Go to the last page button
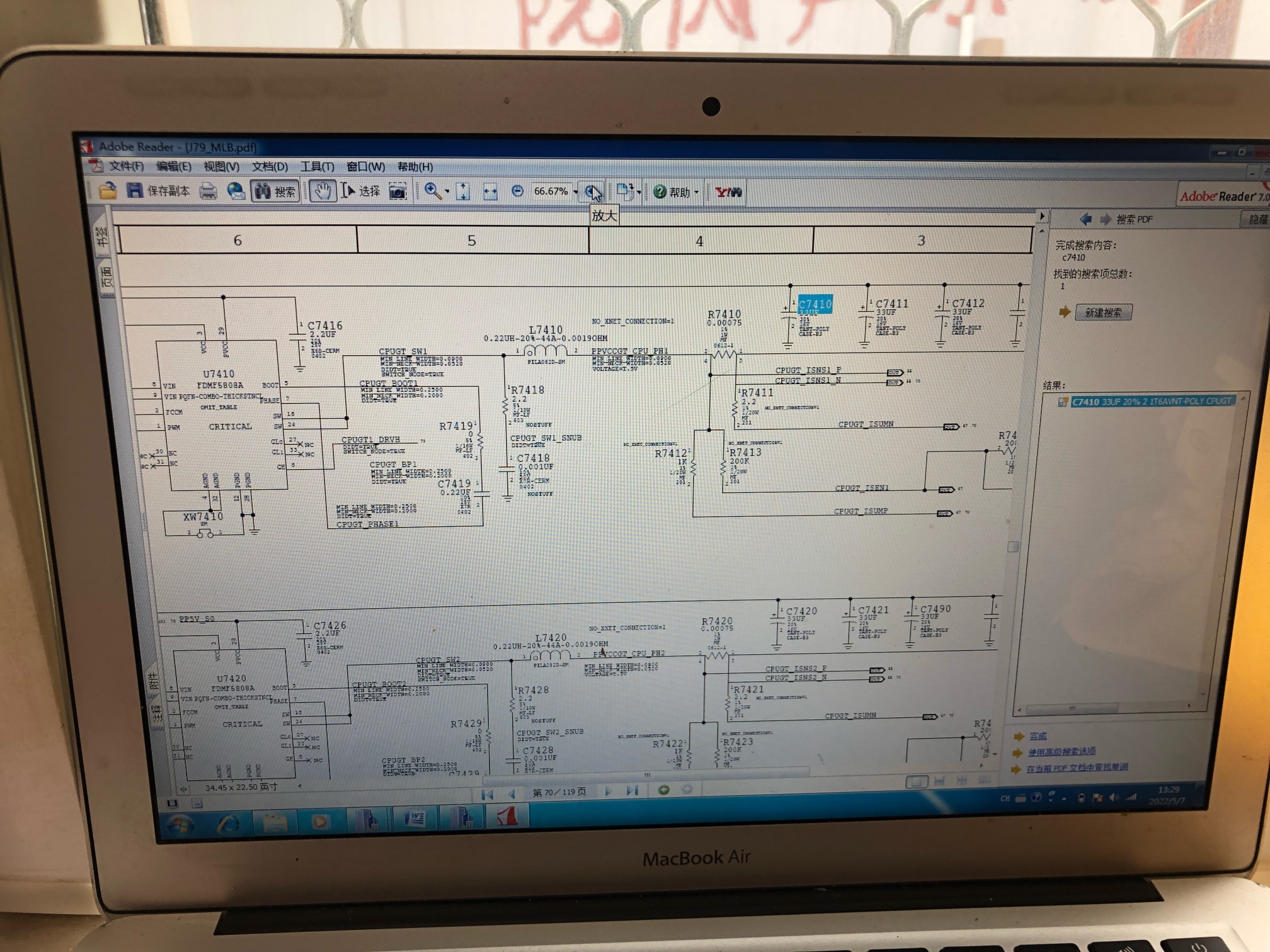The image size is (1270, 952). pyautogui.click(x=632, y=790)
